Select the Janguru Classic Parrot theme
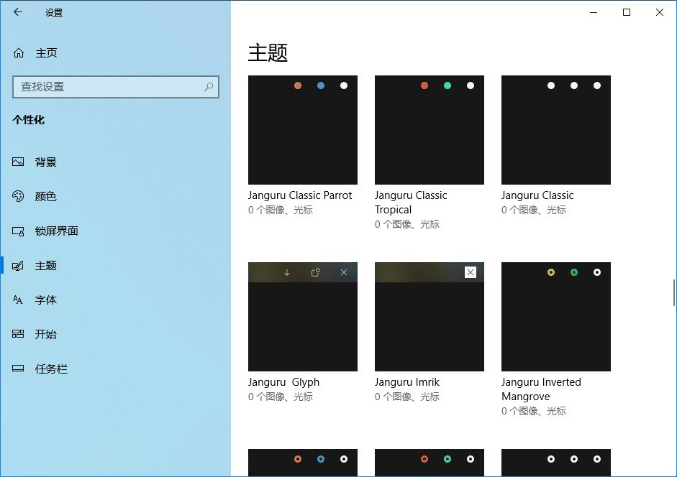The image size is (677, 477). click(302, 130)
